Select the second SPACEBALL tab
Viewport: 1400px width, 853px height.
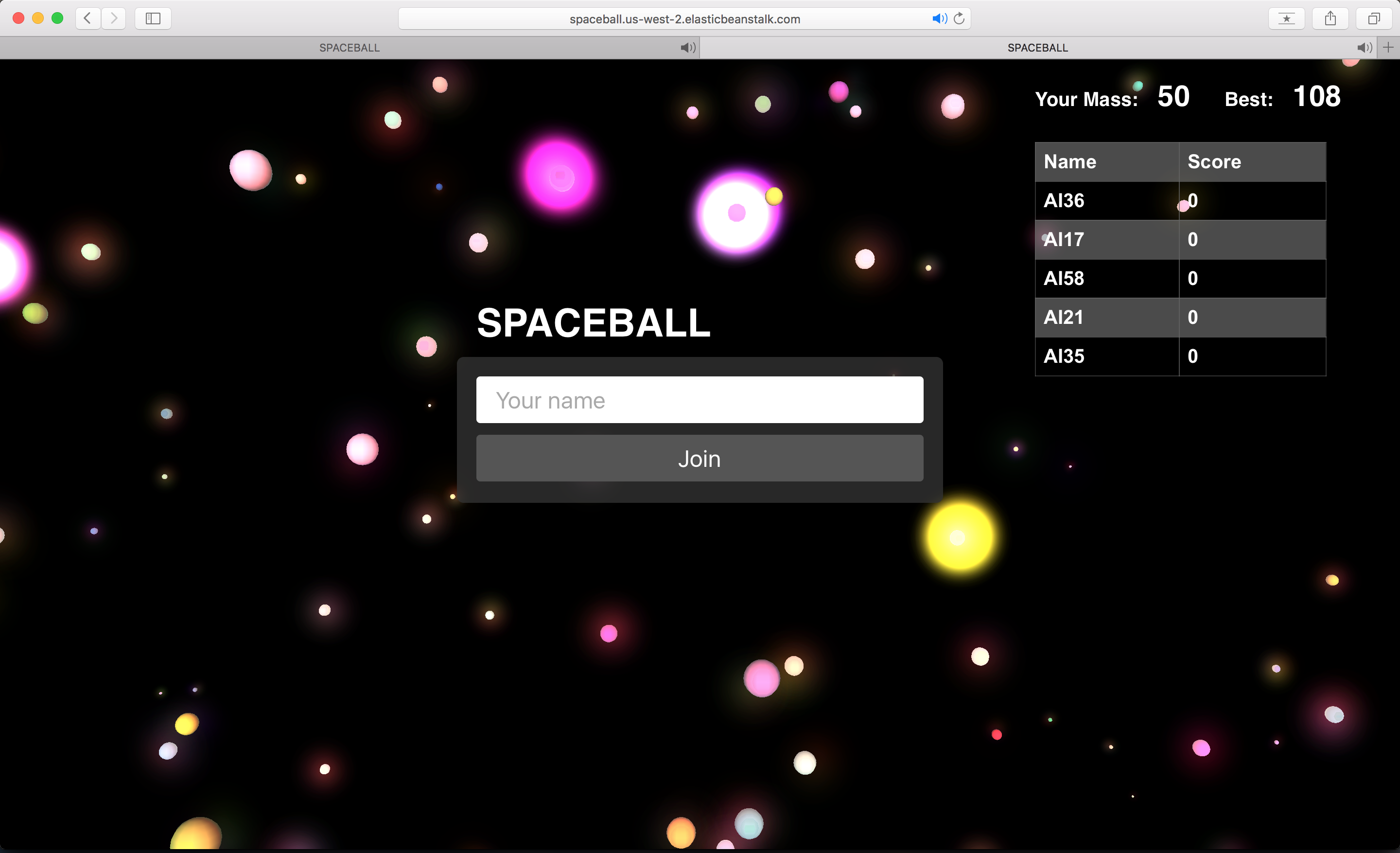[1037, 48]
